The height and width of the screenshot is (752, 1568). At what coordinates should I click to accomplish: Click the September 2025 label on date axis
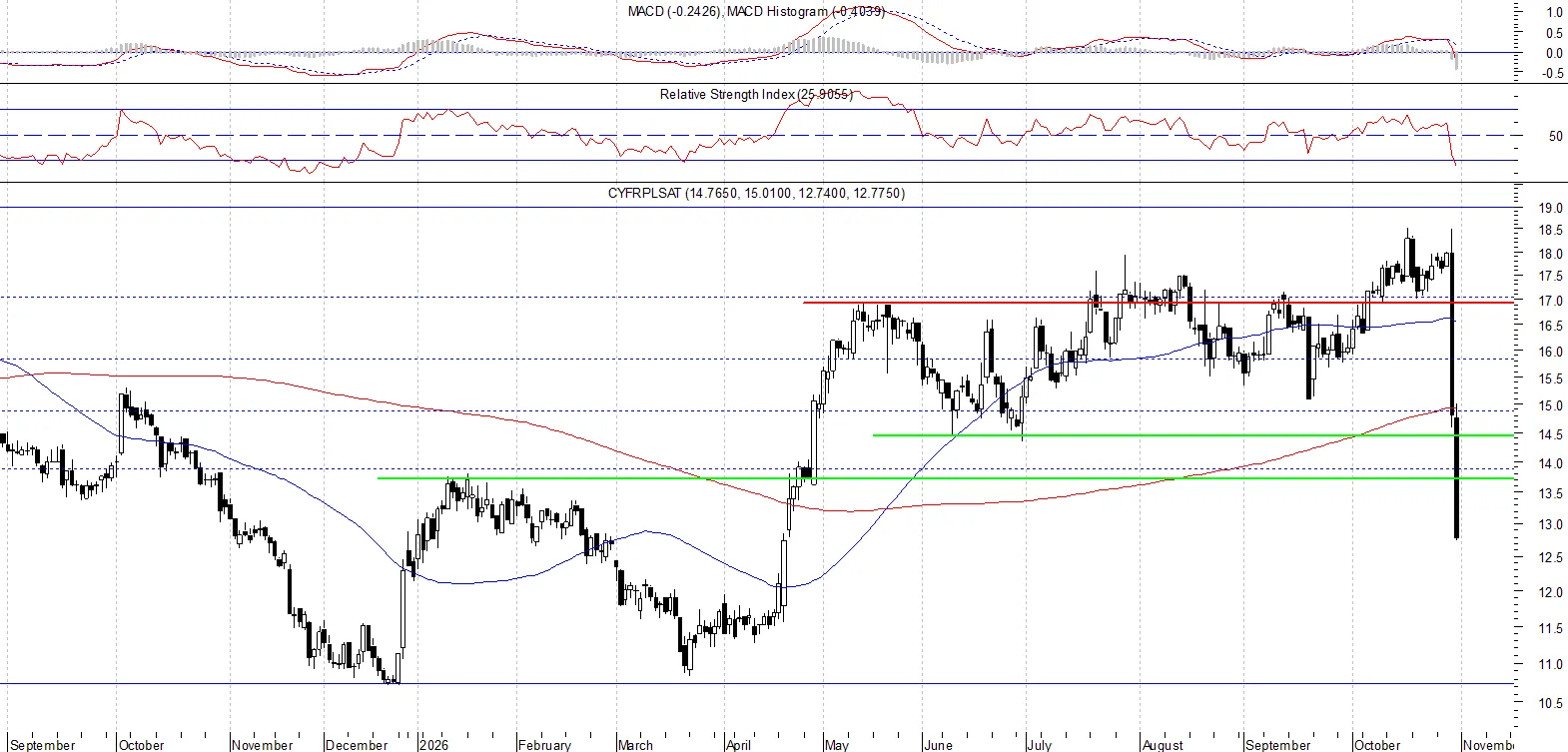(x=43, y=744)
